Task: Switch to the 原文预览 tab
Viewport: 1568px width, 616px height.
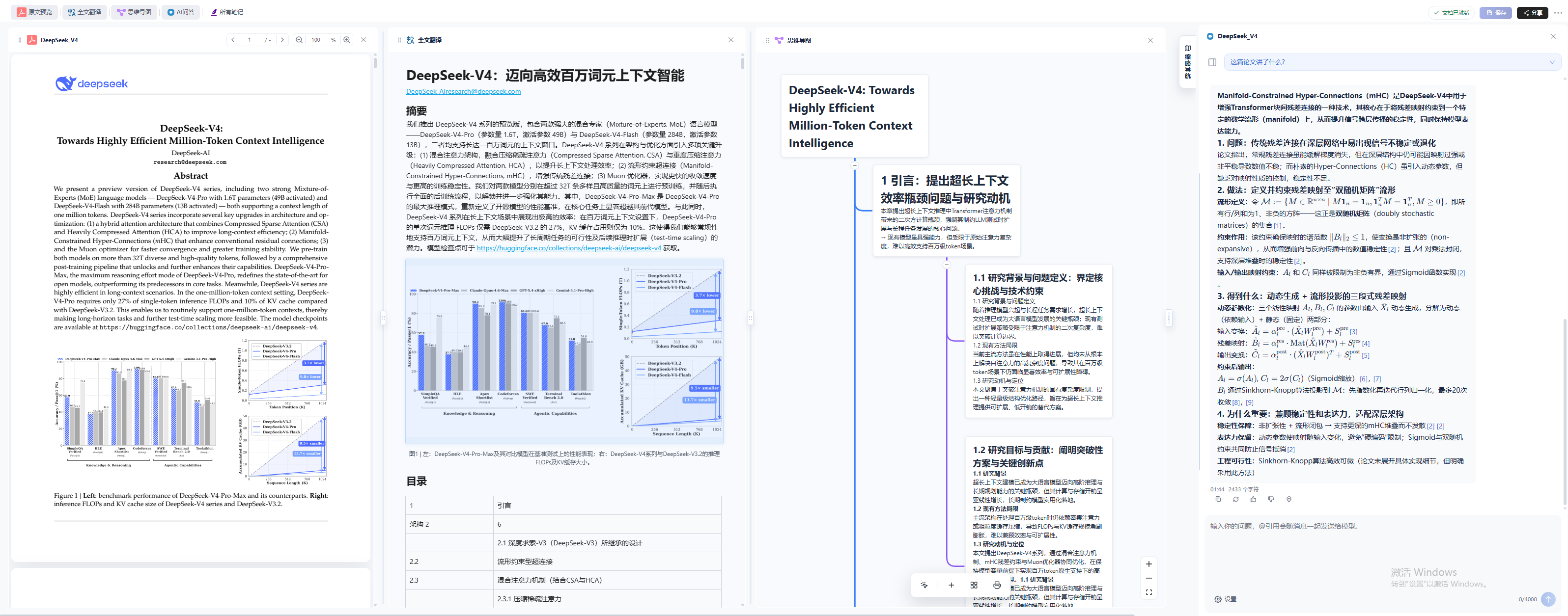Action: coord(35,12)
